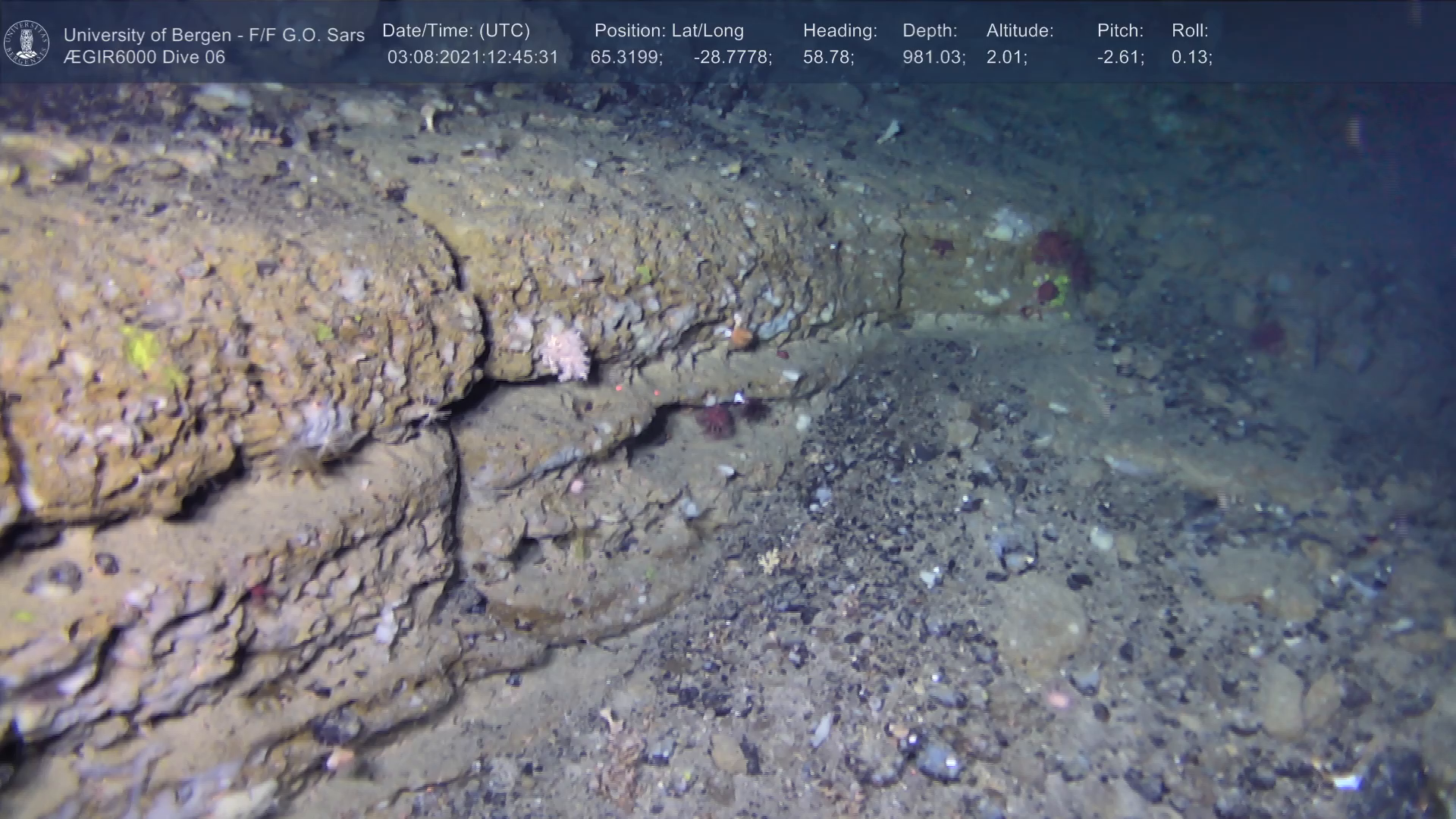Click the Heading label
Viewport: 1456px width, 819px height.
[x=839, y=31]
